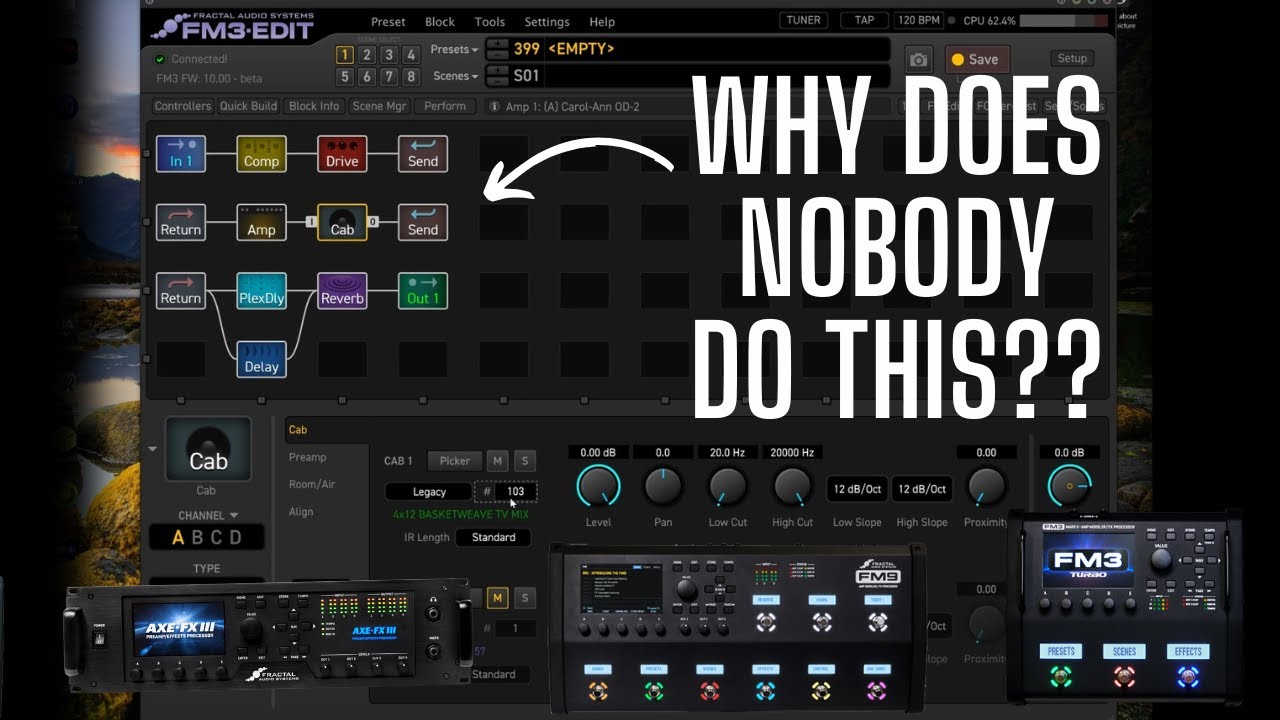Select the Return block before PlexDly
This screenshot has height=720, width=1280.
pos(181,291)
